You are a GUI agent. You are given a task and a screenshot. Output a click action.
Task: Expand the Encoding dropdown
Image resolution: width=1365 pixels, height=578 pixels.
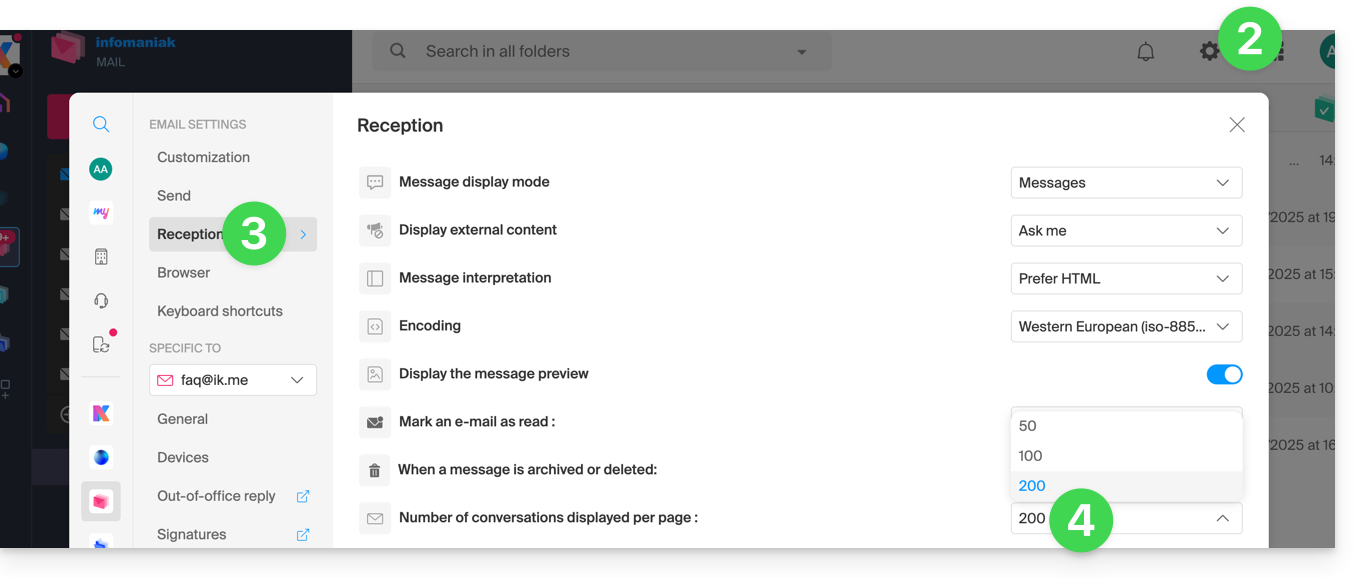[x=1126, y=327]
